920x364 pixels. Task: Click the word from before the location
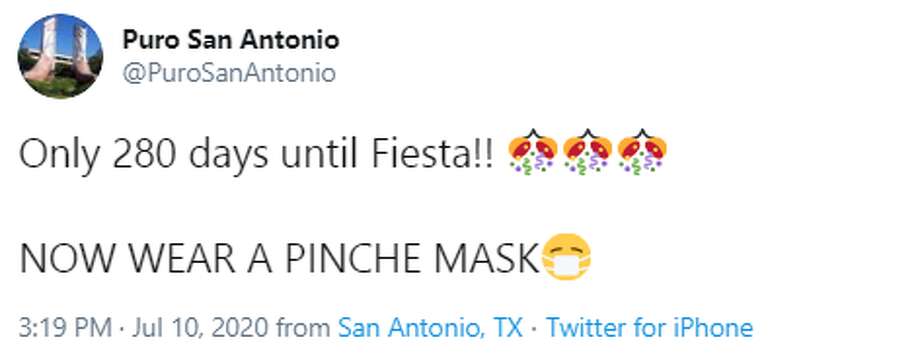pos(303,327)
